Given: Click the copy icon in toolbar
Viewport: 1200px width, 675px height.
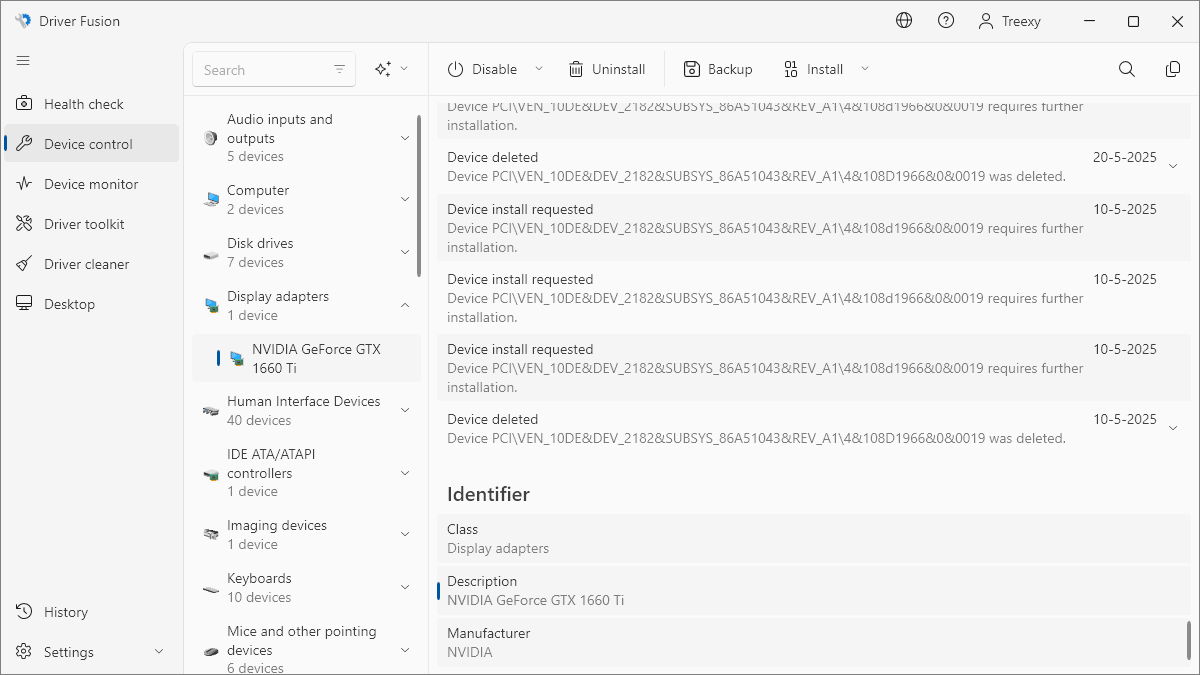Looking at the screenshot, I should click(x=1173, y=69).
